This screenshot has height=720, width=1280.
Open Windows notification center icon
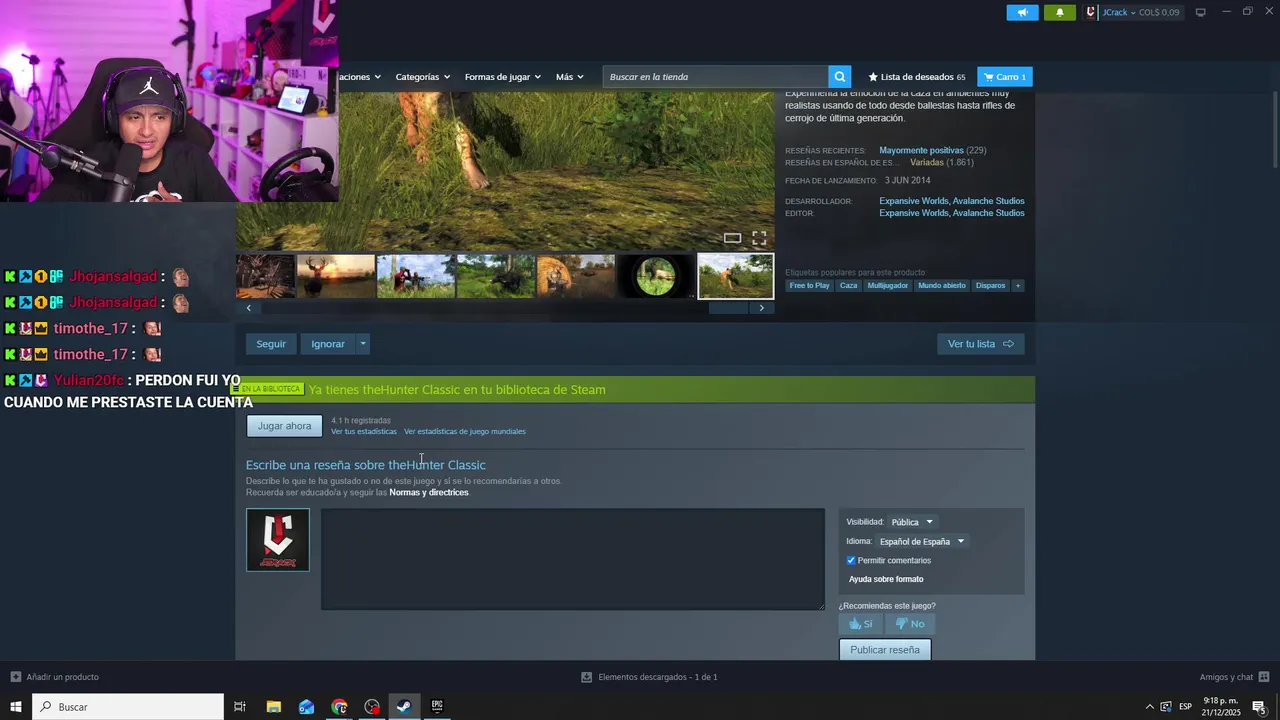[x=1259, y=707]
